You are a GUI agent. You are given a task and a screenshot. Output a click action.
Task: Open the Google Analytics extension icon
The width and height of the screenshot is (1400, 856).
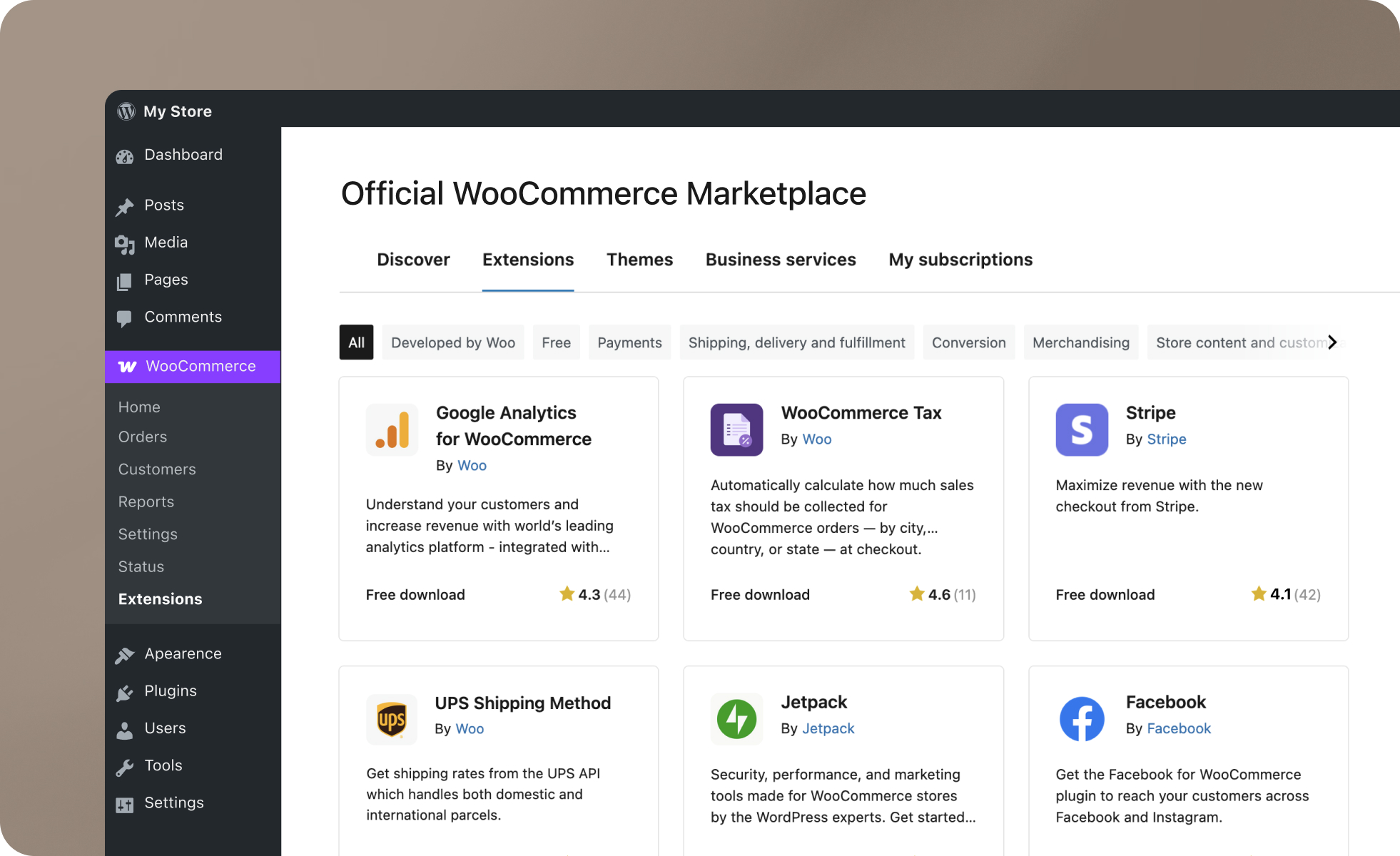point(392,429)
